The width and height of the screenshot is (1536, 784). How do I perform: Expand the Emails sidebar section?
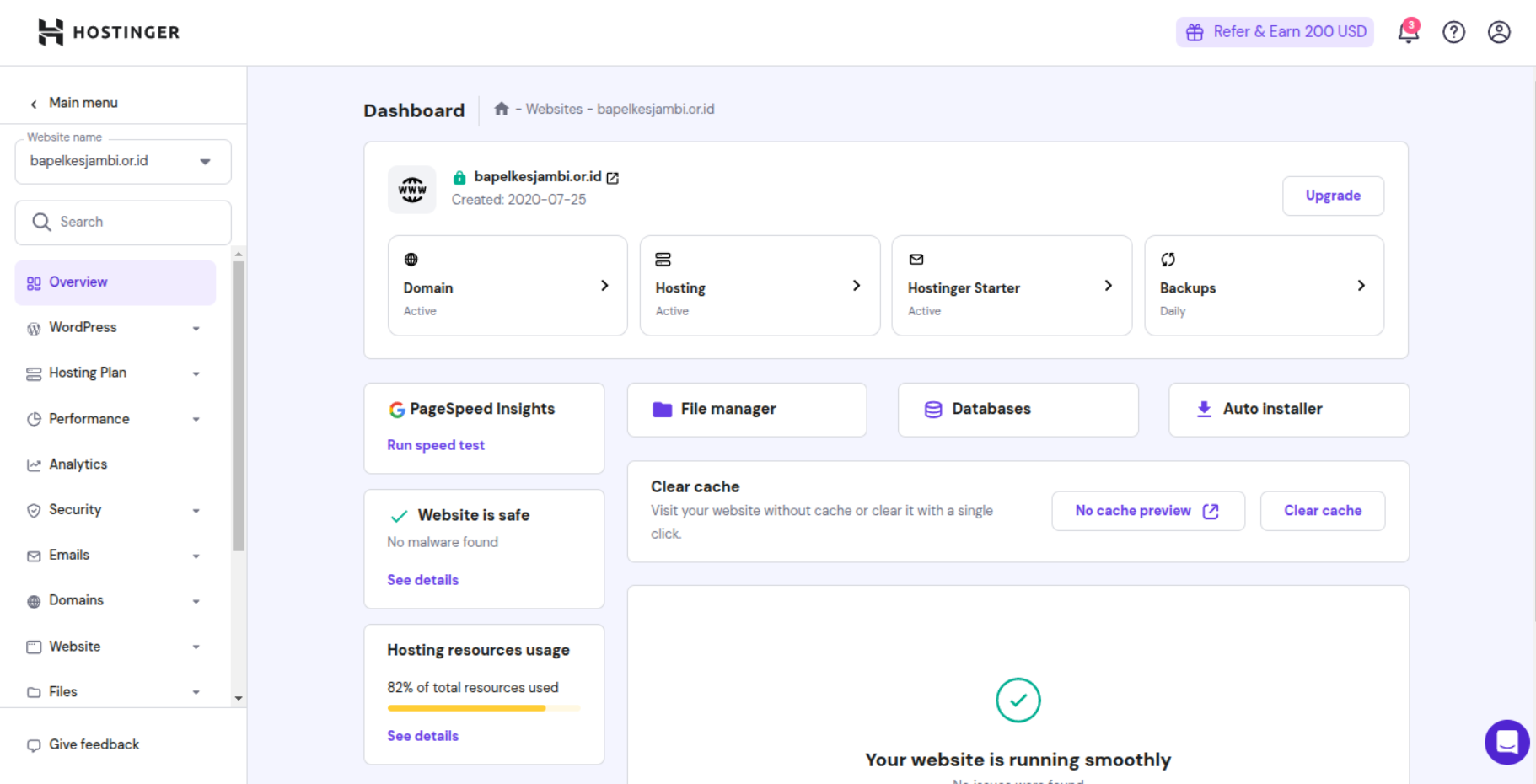tap(196, 556)
